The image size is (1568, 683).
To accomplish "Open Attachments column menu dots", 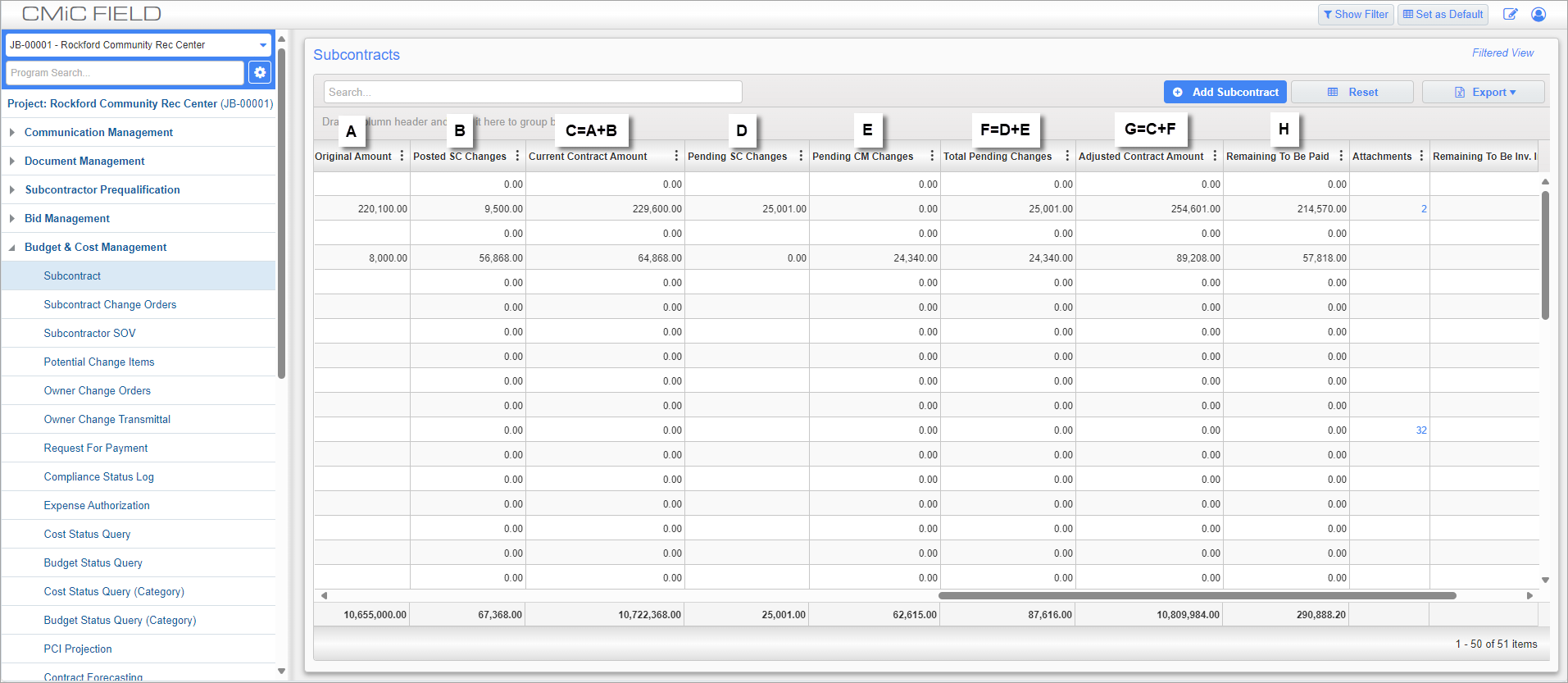I will [x=1421, y=156].
